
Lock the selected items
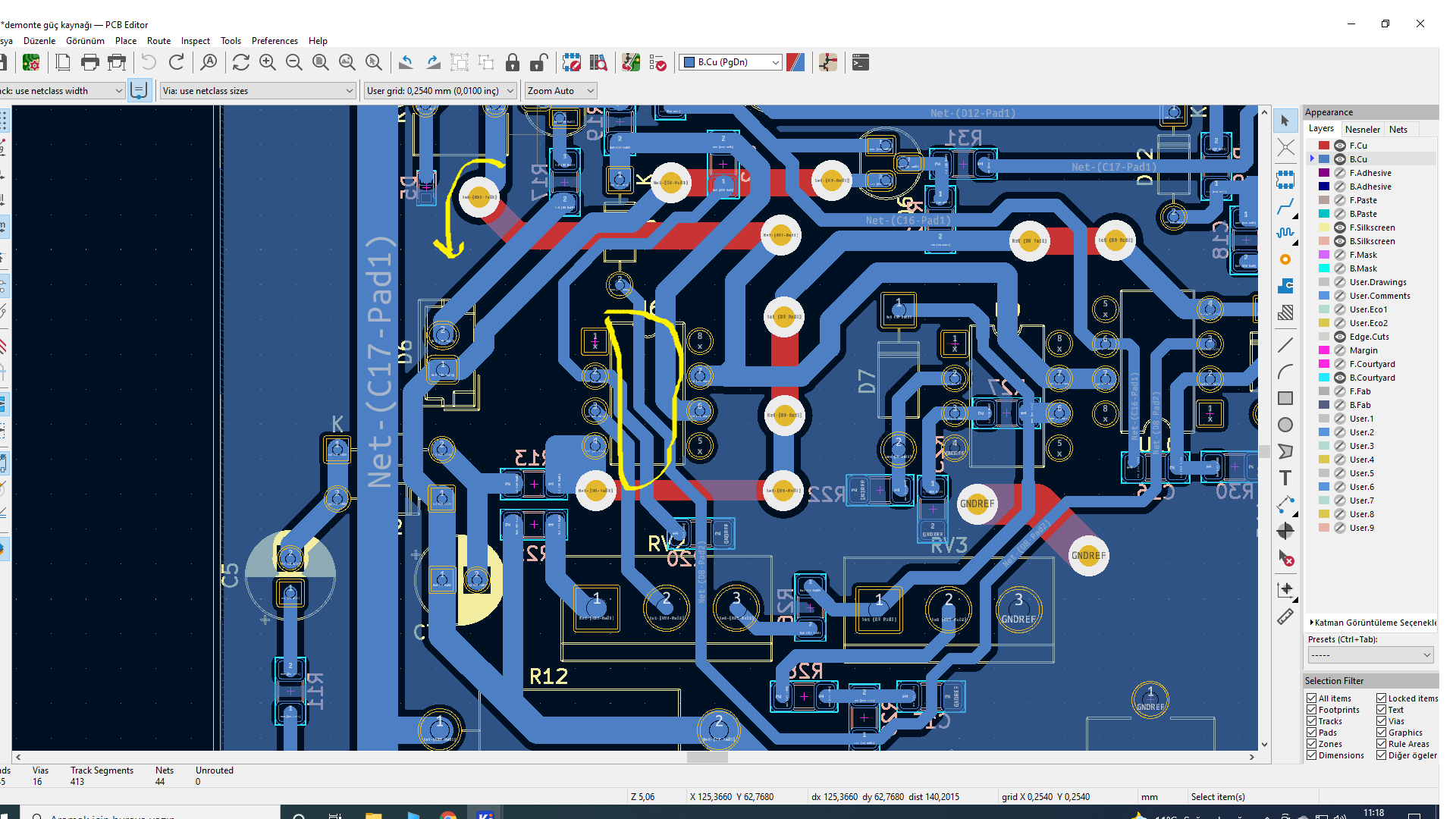tap(513, 63)
